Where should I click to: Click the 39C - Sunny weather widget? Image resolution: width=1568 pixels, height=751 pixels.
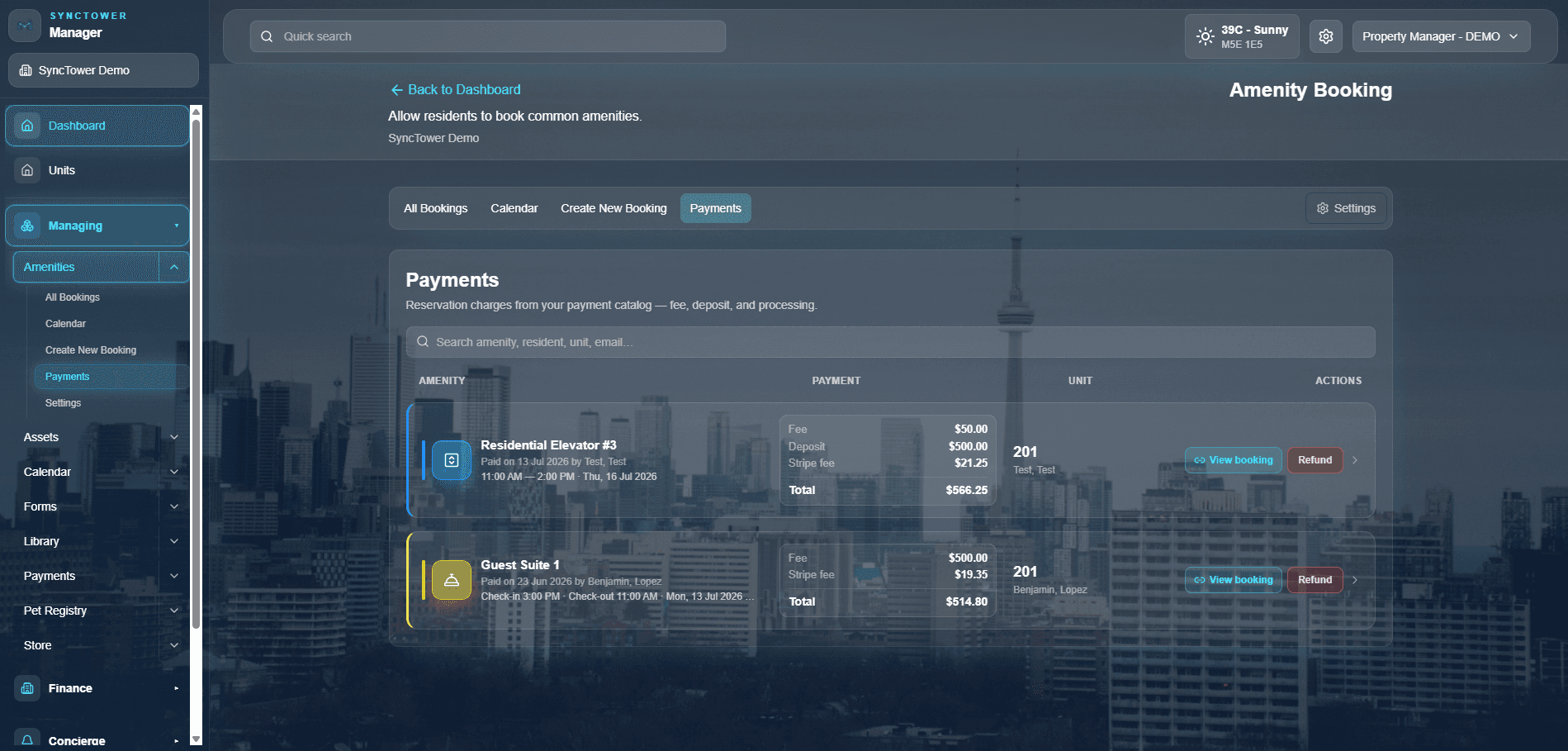(x=1242, y=36)
